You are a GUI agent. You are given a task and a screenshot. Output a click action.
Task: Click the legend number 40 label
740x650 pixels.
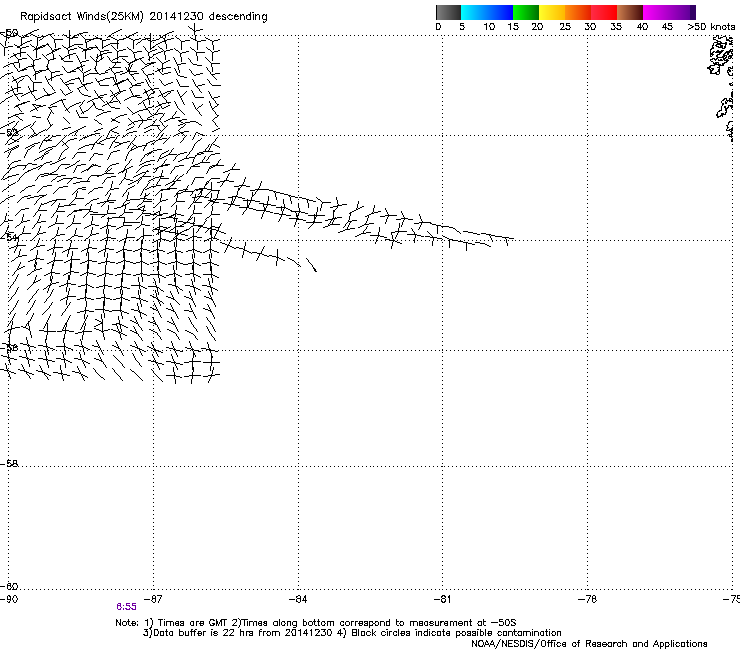point(642,27)
